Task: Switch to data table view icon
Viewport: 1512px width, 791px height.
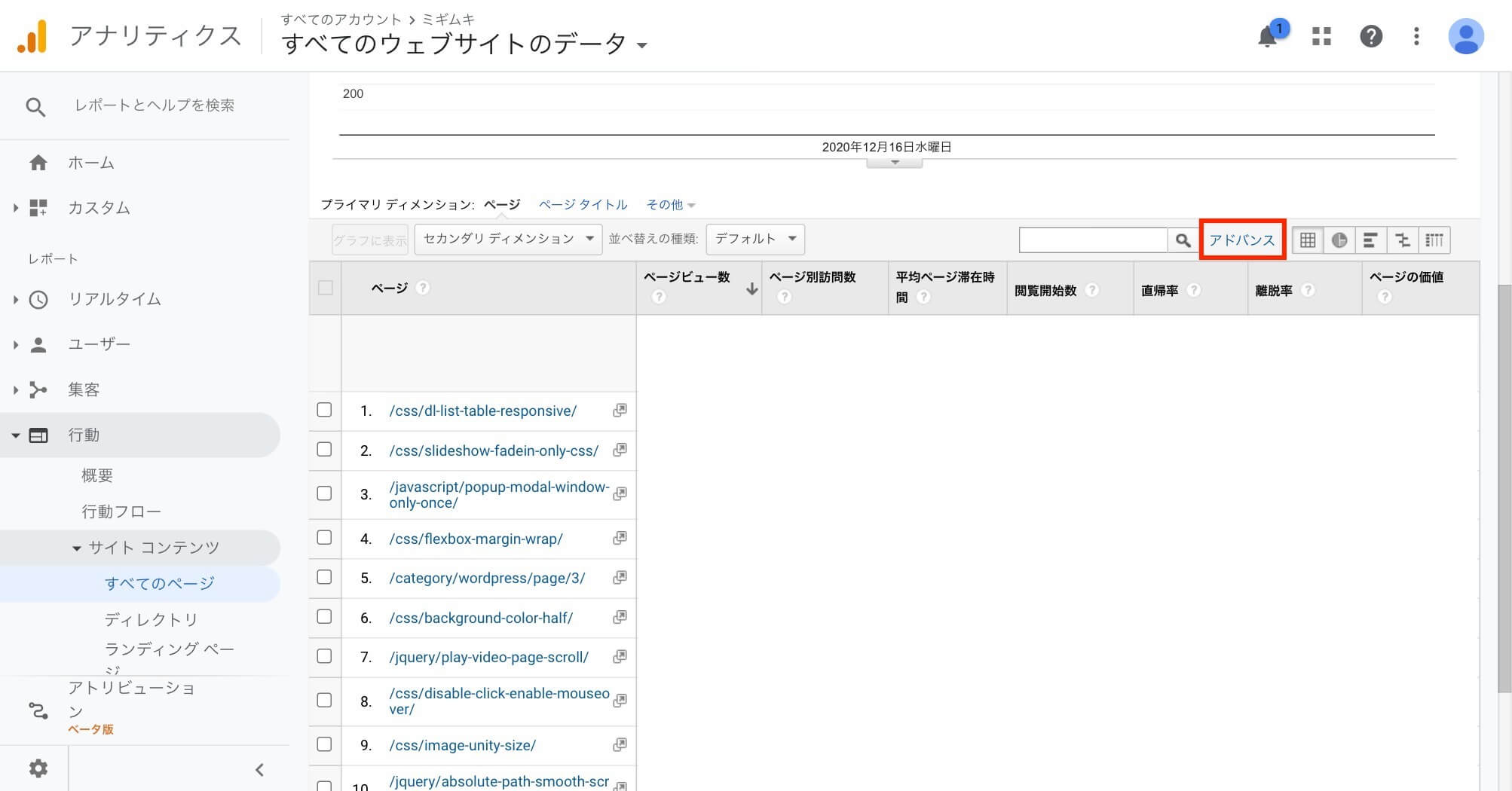Action: pos(1308,240)
